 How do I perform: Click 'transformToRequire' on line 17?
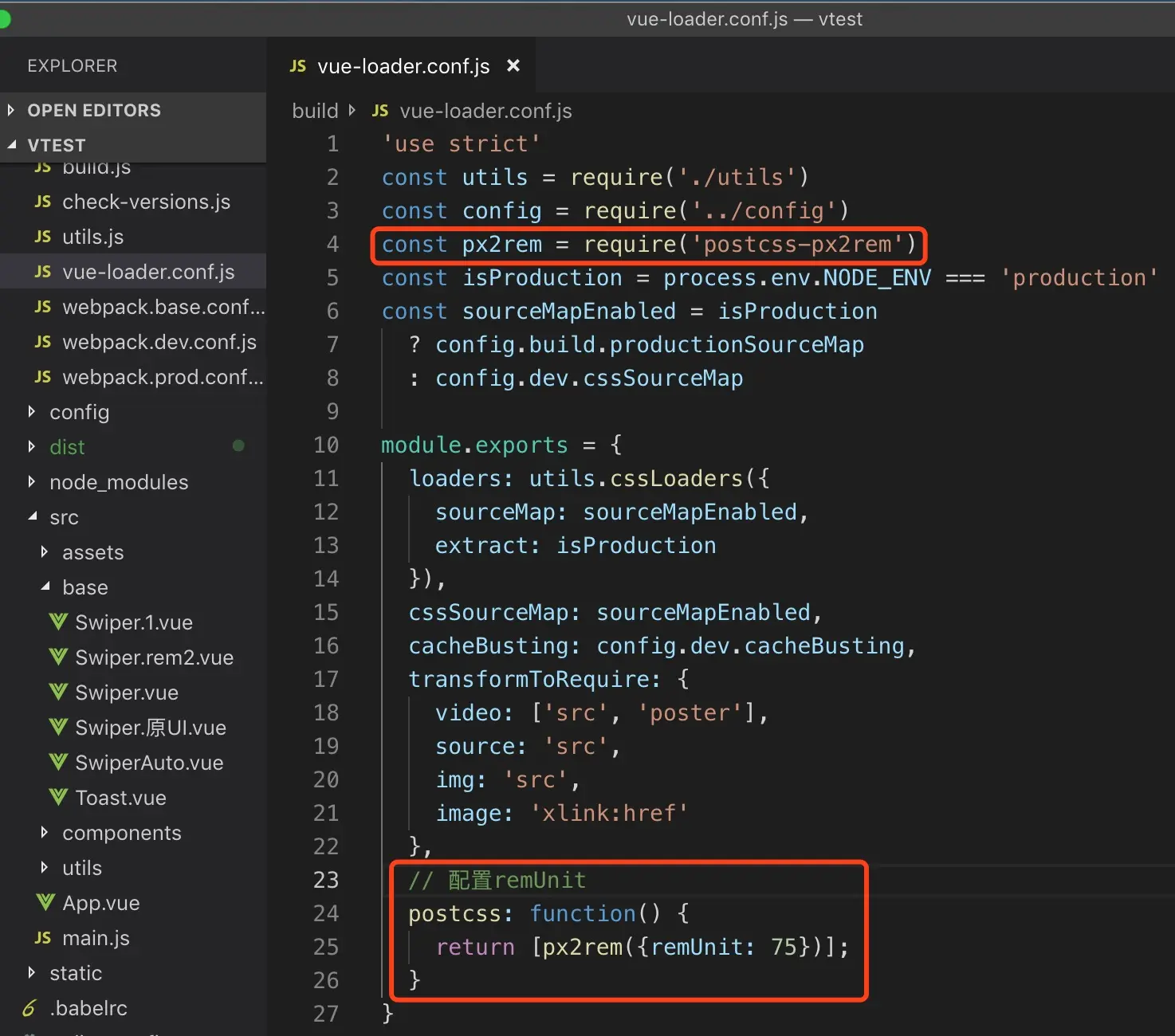tap(528, 680)
